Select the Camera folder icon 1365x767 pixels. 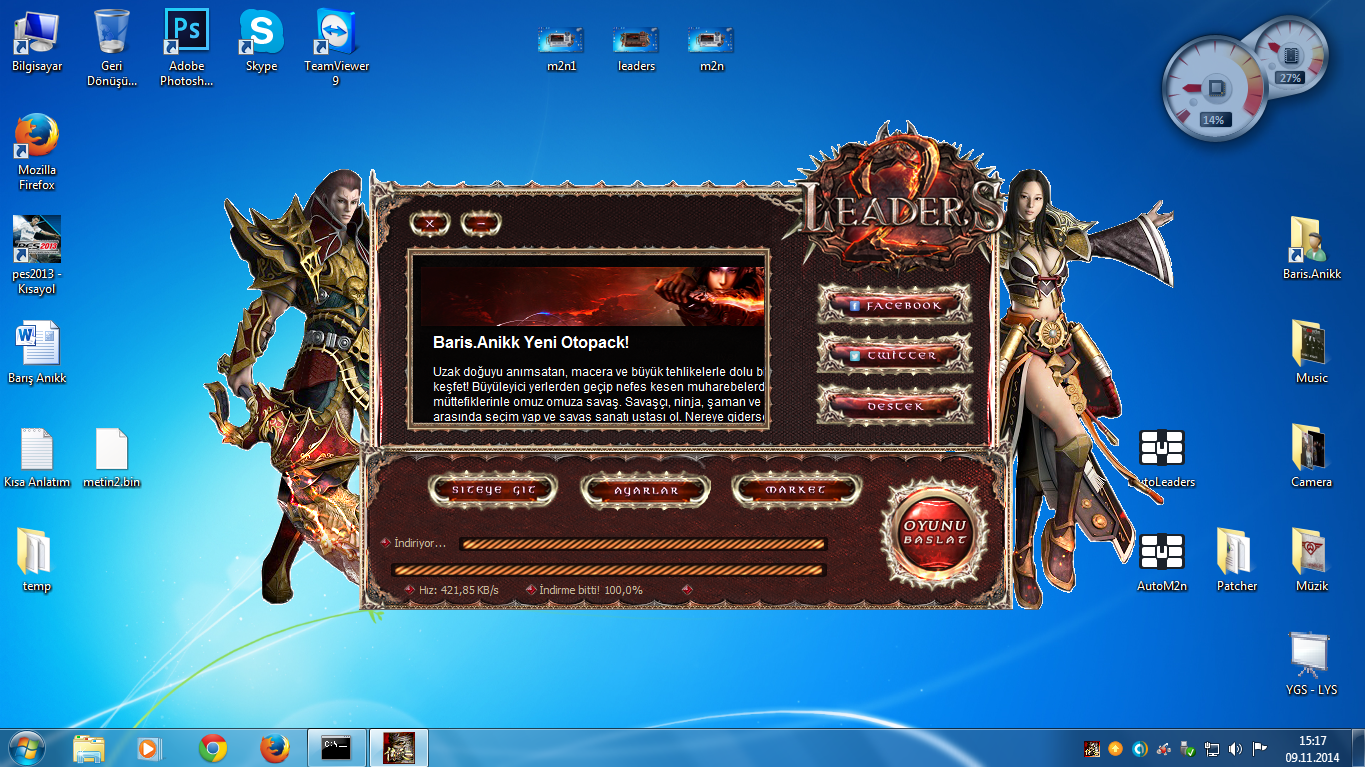pos(1312,456)
